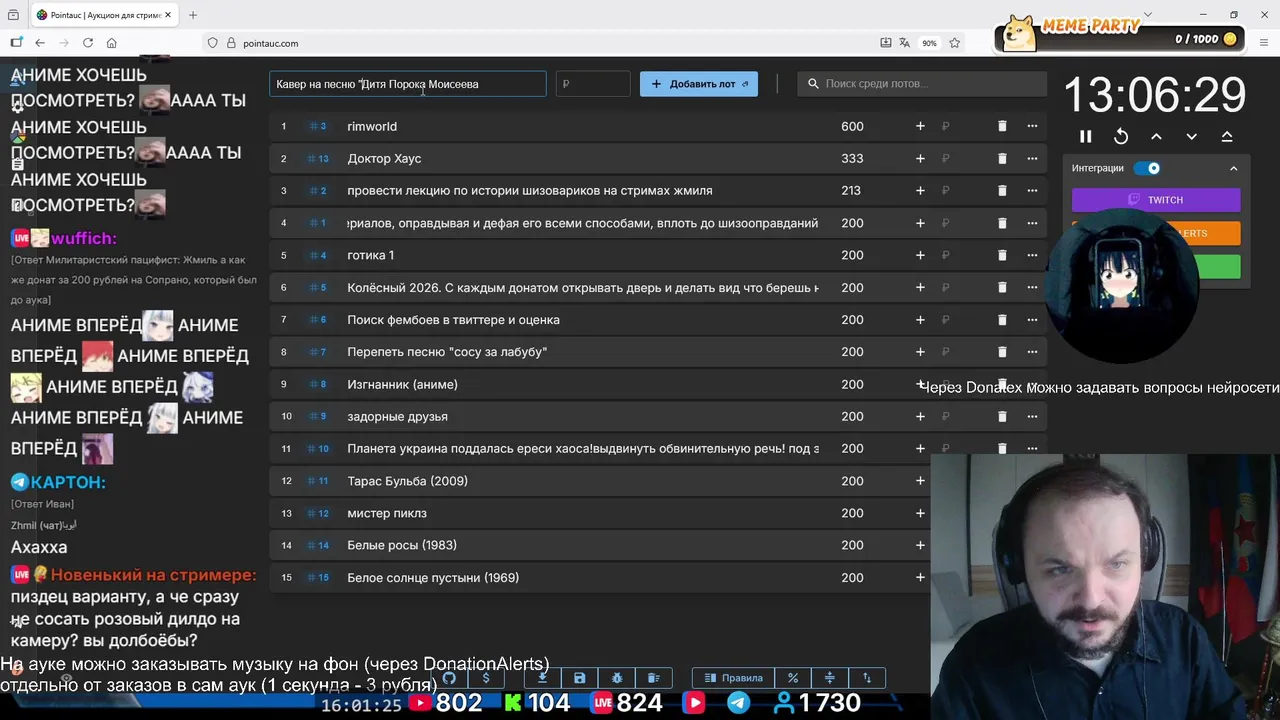Viewport: 1280px width, 720px height.
Task: Open more options for rimworld lot
Action: pyautogui.click(x=1032, y=126)
